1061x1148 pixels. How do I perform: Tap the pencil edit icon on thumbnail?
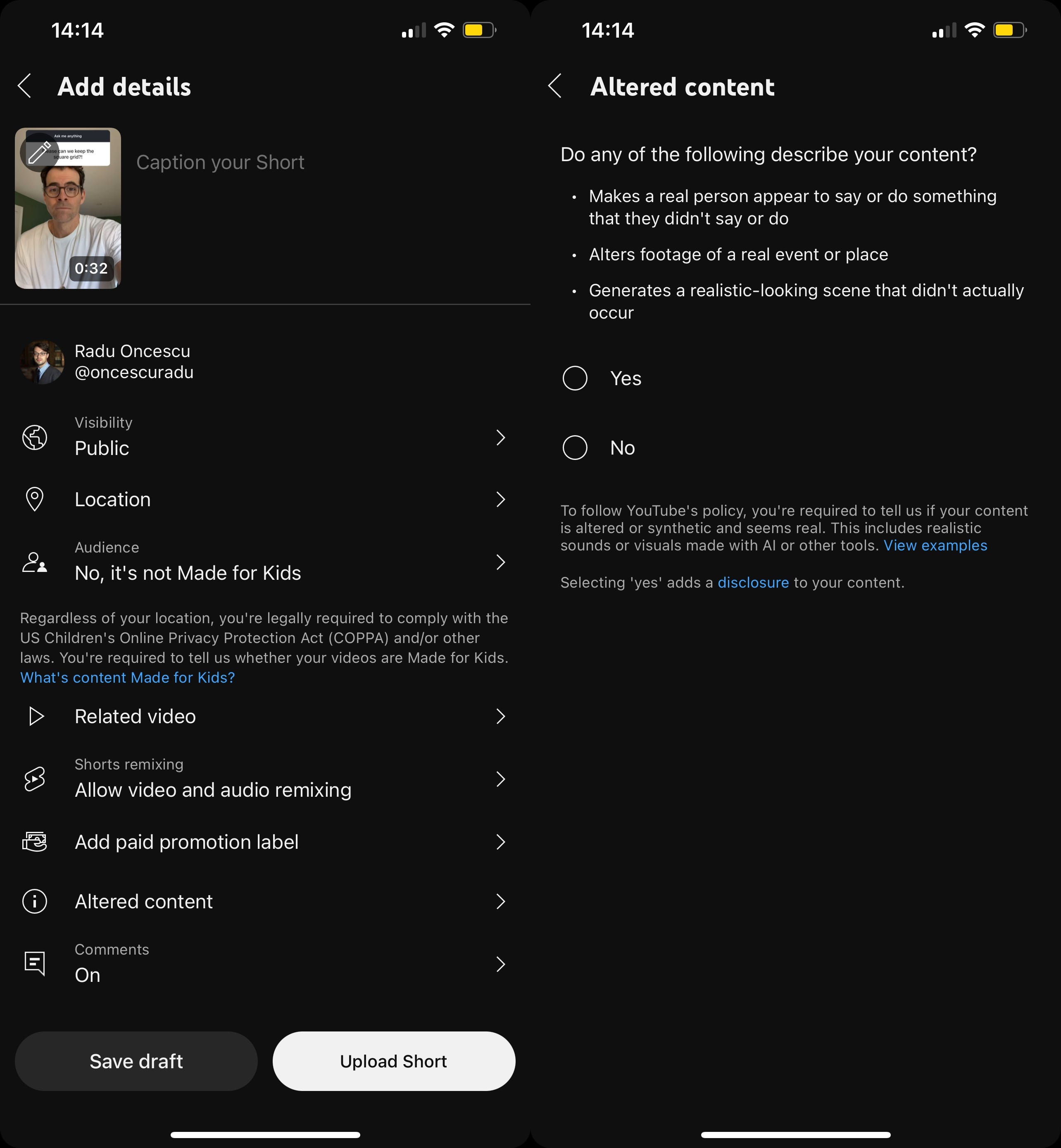[38, 153]
